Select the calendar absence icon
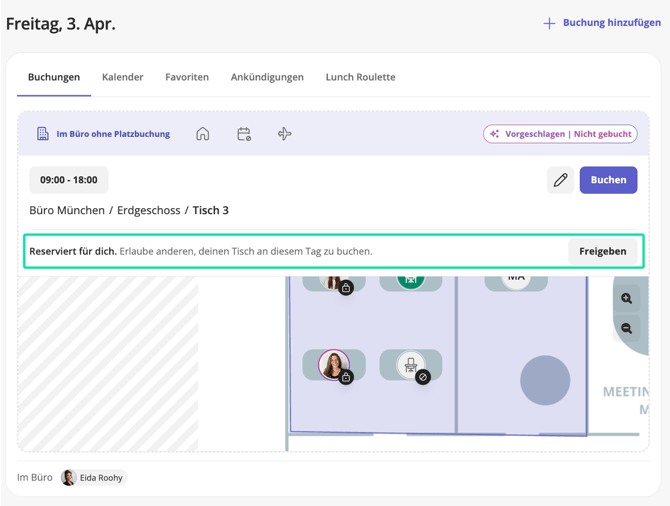 (x=244, y=134)
